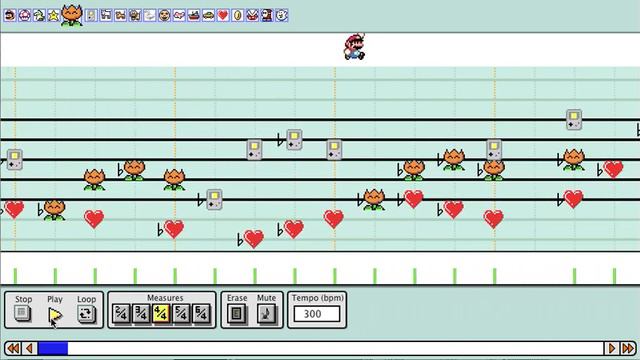The width and height of the screenshot is (640, 360).
Task: Set measures to 3/4 time
Action: 141,314
